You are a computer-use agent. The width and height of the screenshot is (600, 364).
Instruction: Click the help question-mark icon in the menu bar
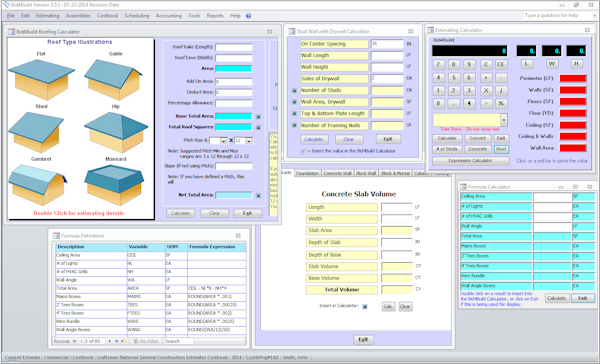pos(248,16)
